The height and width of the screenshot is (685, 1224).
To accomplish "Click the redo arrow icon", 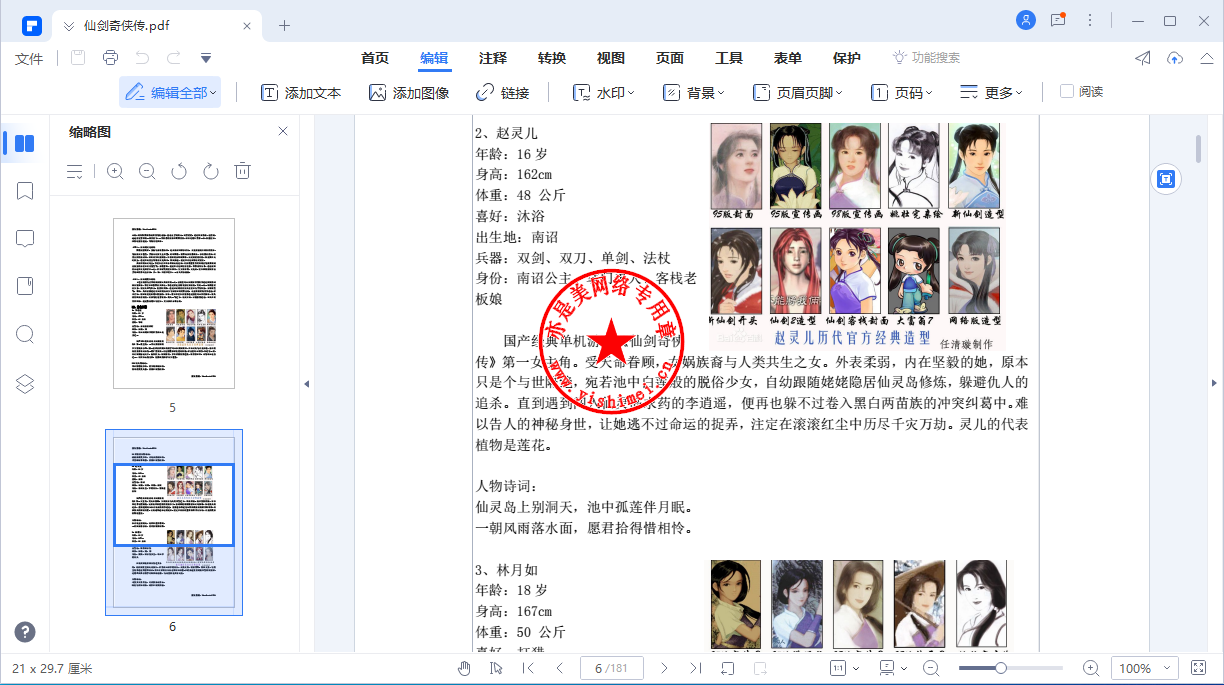I will (174, 58).
